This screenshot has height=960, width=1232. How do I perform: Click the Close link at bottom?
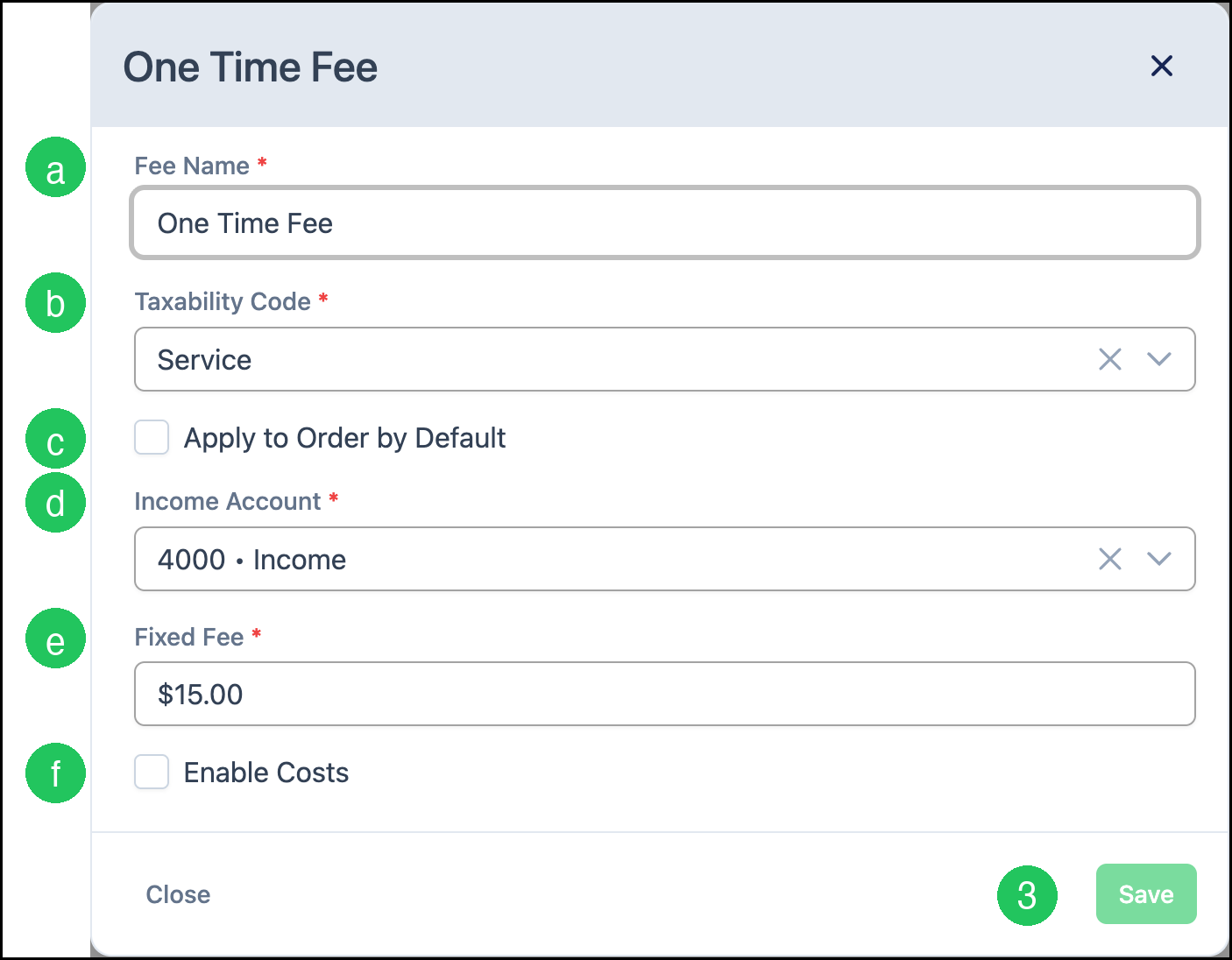coord(178,894)
